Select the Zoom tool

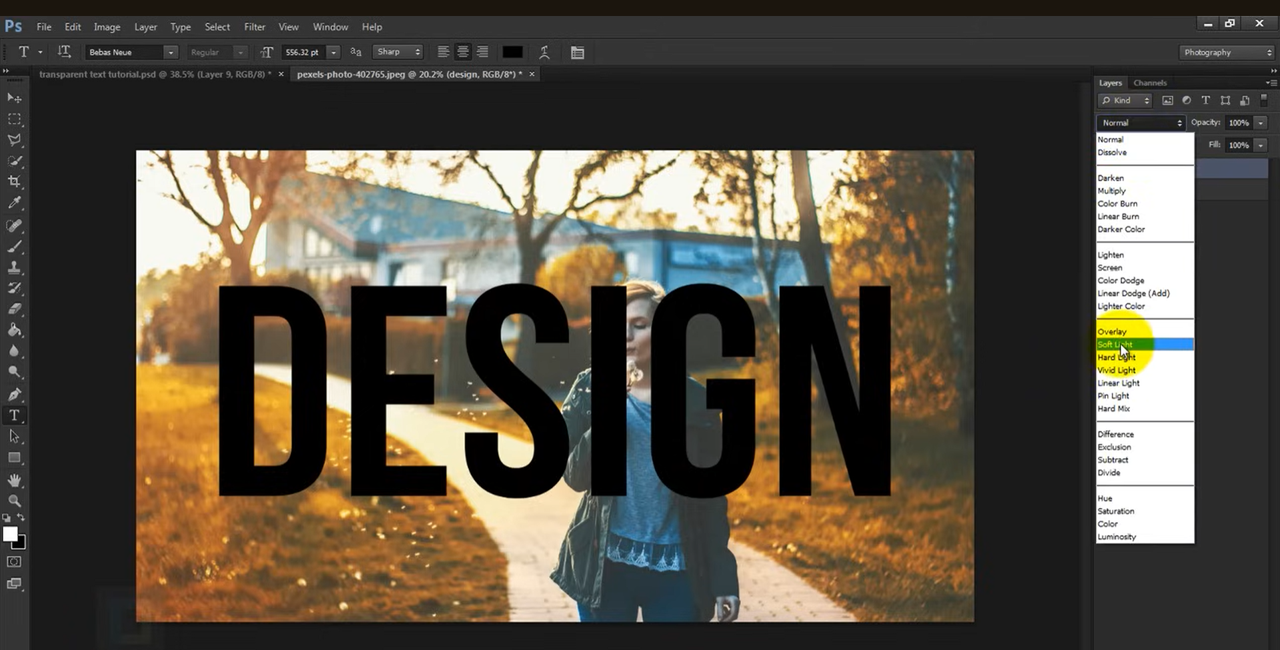pyautogui.click(x=14, y=501)
